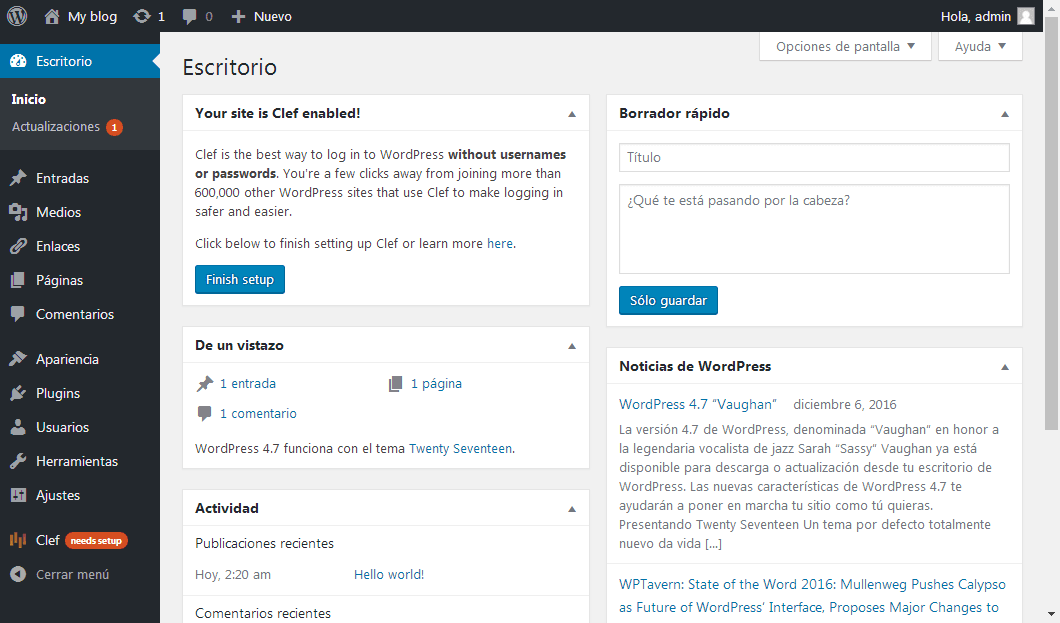Screen dimensions: 1060x623
Task: Collapse the Noticias de WordPress panel
Action: coord(1005,366)
